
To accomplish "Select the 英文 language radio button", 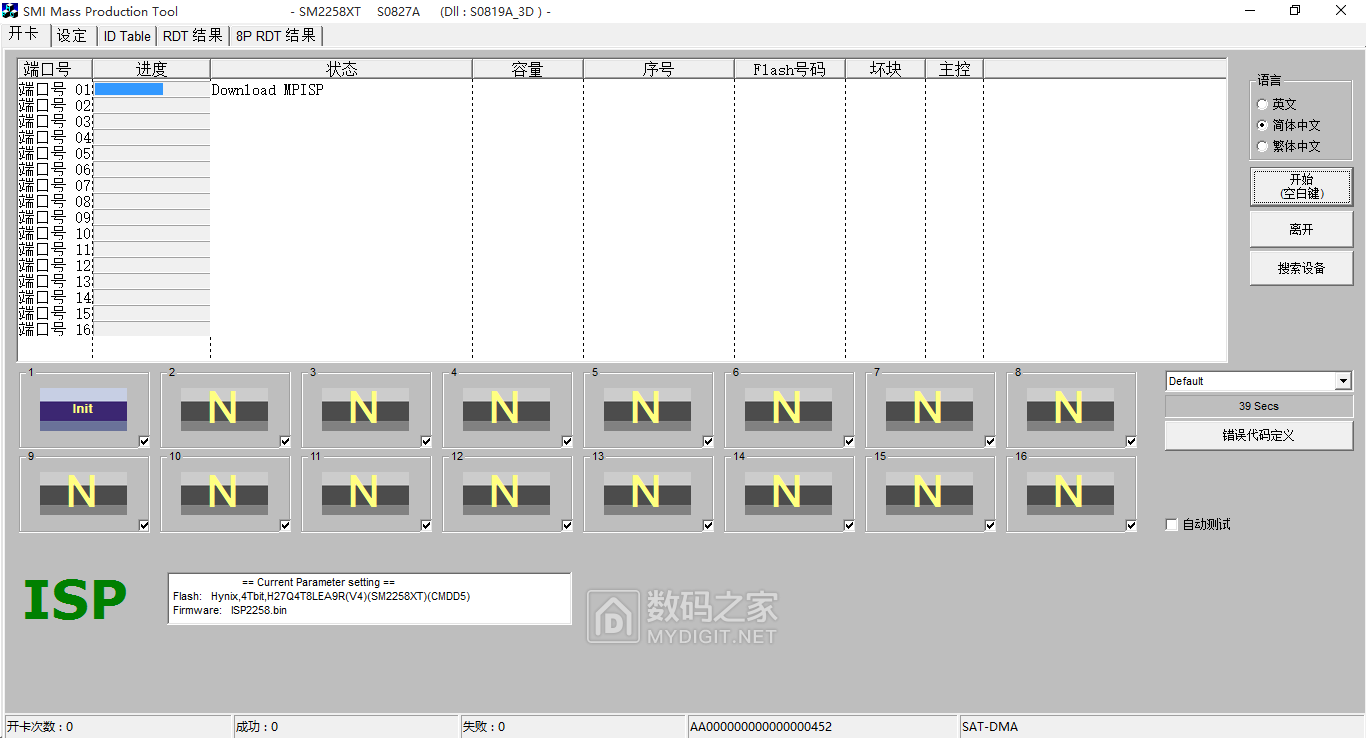I will click(1263, 104).
